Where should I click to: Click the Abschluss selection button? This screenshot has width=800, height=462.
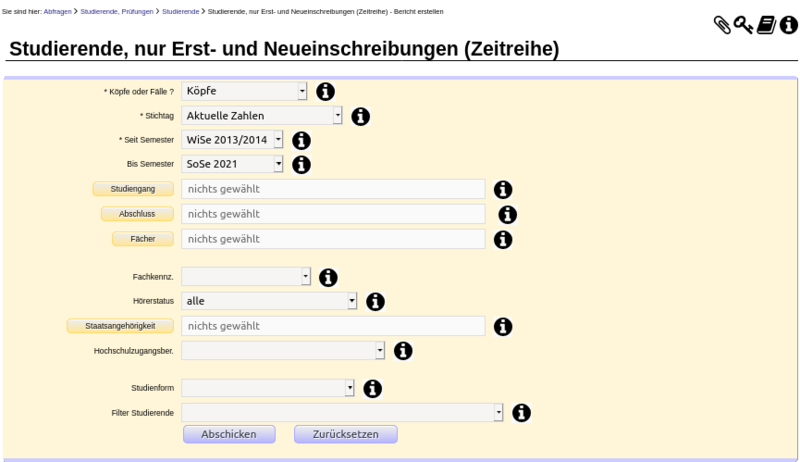(137, 214)
